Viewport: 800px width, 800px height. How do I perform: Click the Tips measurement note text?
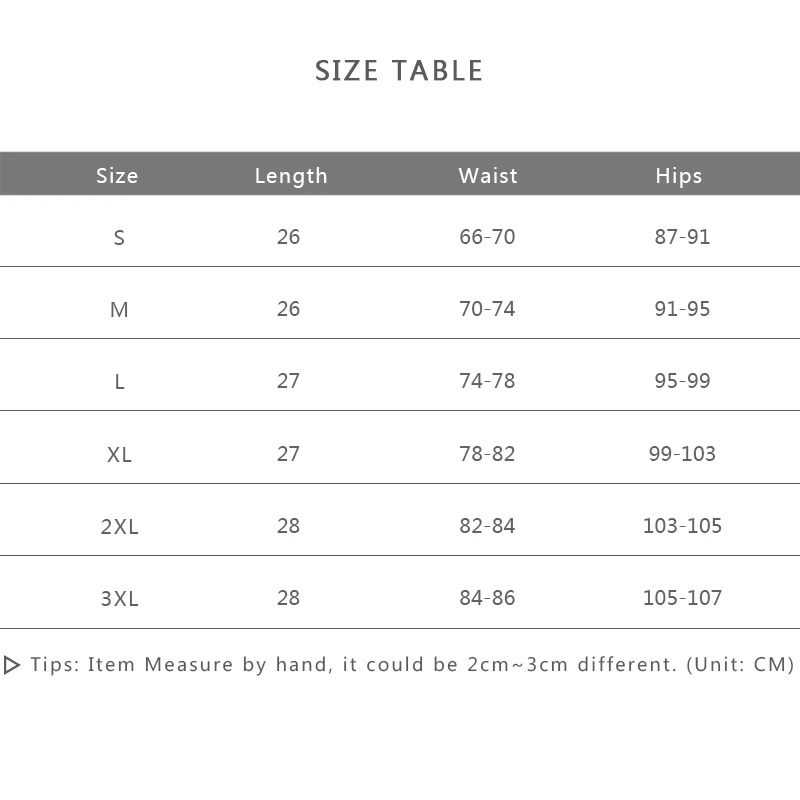[412, 665]
